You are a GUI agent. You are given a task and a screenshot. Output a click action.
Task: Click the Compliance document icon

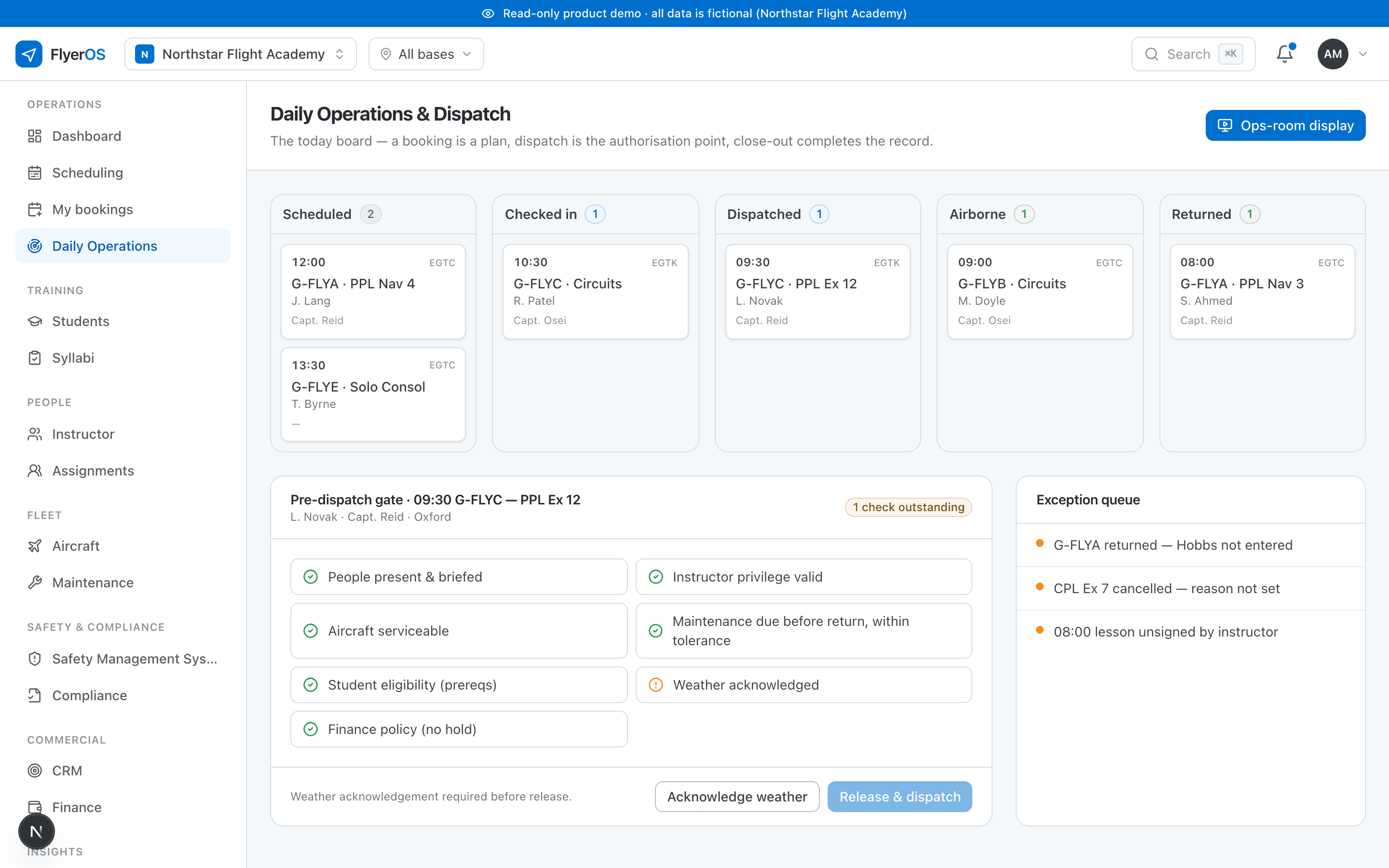click(35, 696)
